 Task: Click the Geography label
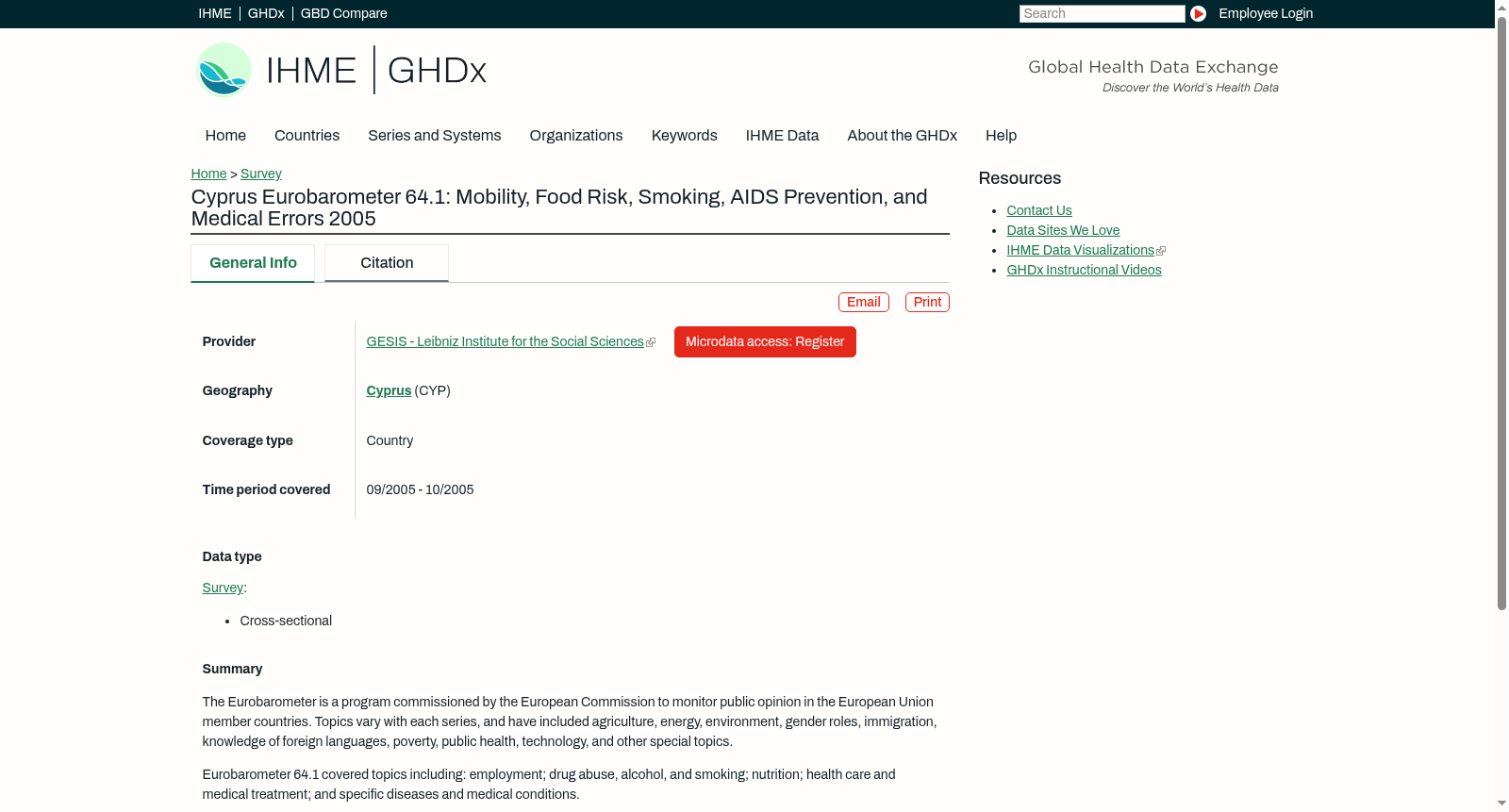(x=238, y=390)
